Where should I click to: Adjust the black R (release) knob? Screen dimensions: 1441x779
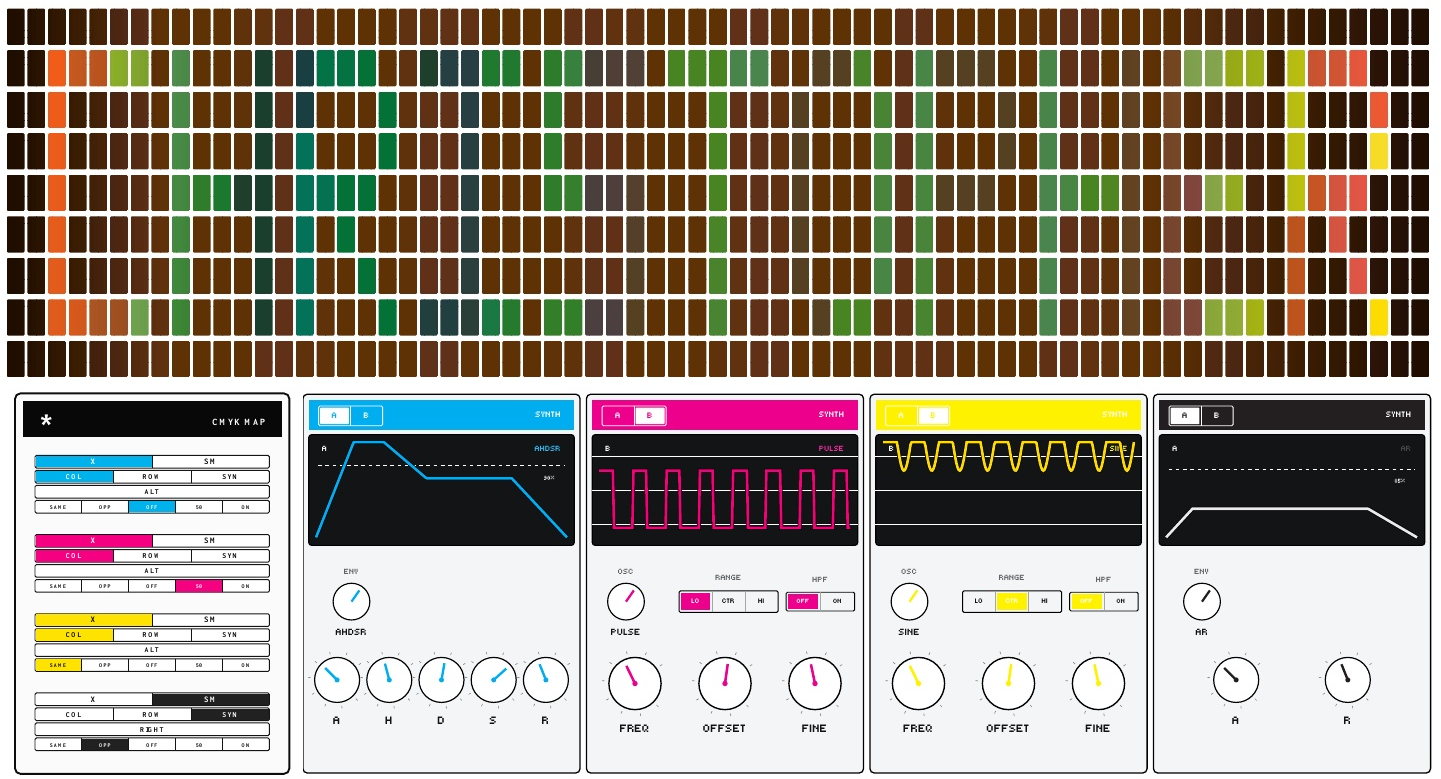[1347, 680]
